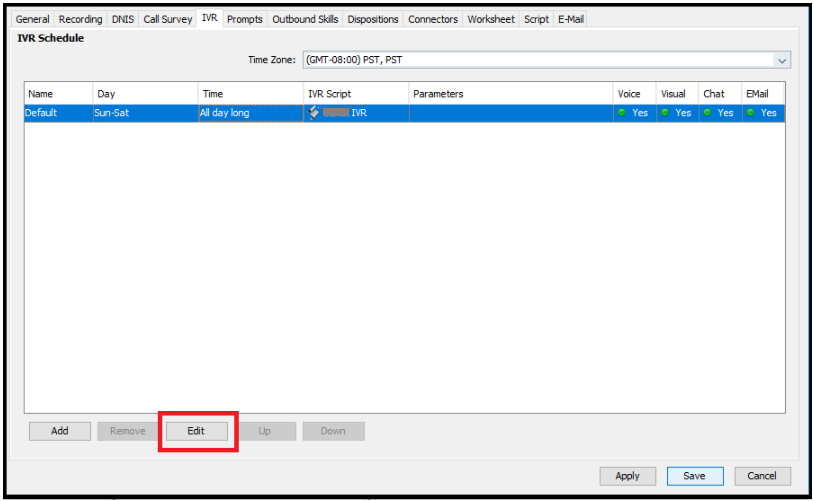Click the Time column header
813x501 pixels.
250,94
